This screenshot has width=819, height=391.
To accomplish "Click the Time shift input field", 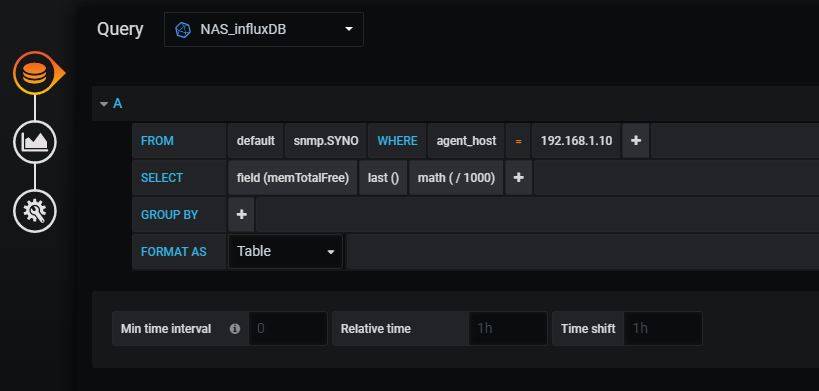I will (663, 329).
